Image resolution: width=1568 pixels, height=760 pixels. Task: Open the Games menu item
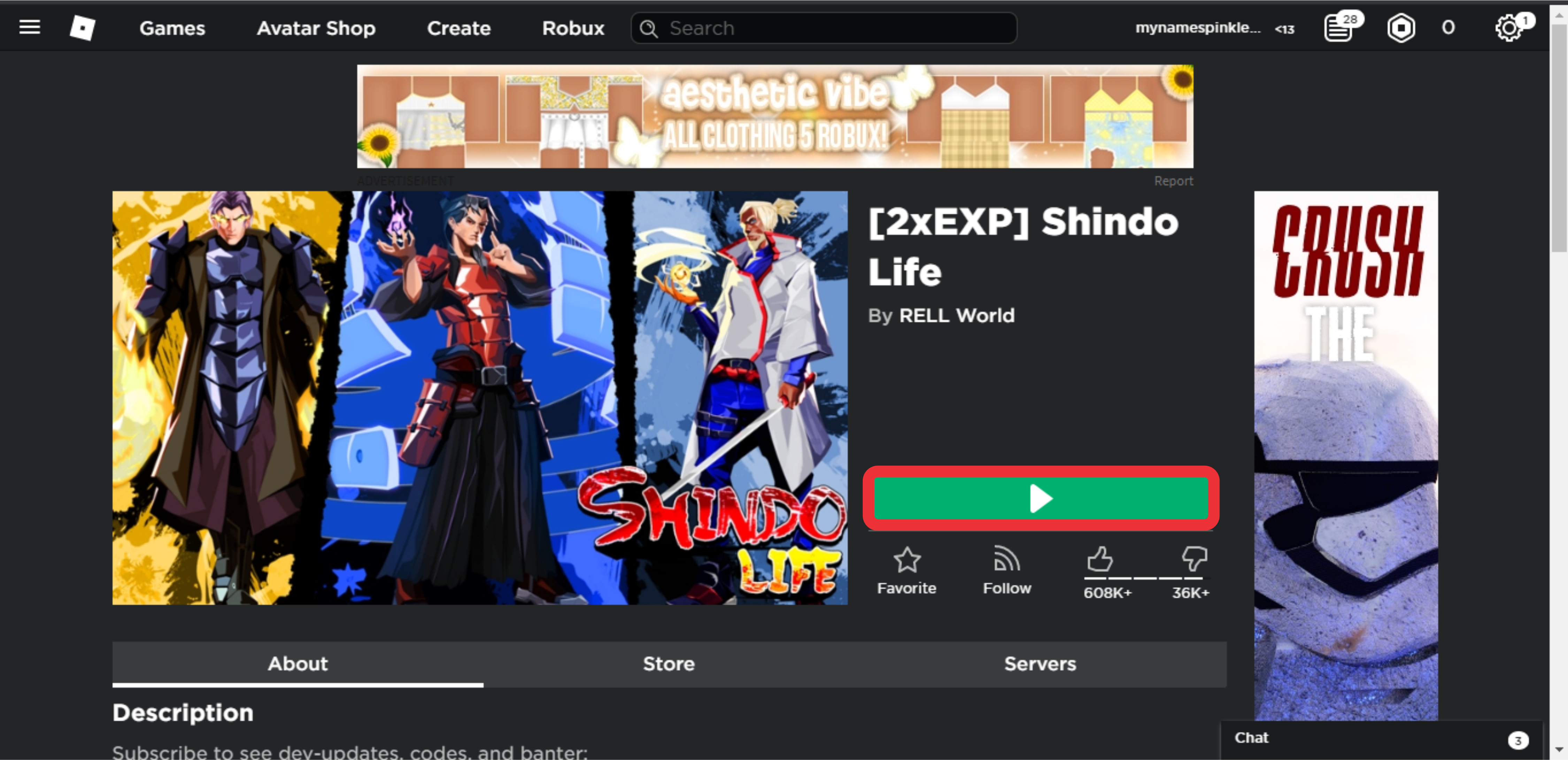pyautogui.click(x=172, y=28)
